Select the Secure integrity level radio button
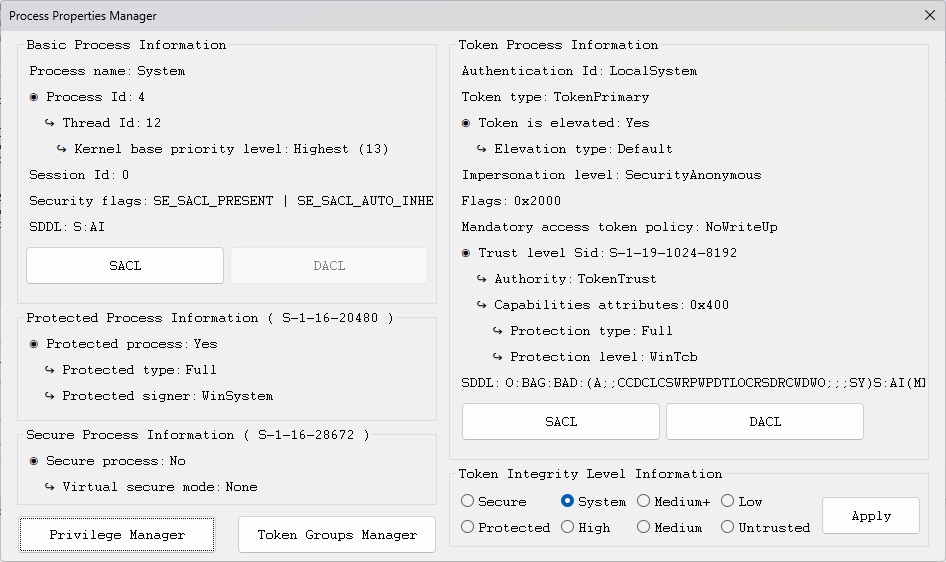This screenshot has width=946, height=562. pyautogui.click(x=468, y=501)
